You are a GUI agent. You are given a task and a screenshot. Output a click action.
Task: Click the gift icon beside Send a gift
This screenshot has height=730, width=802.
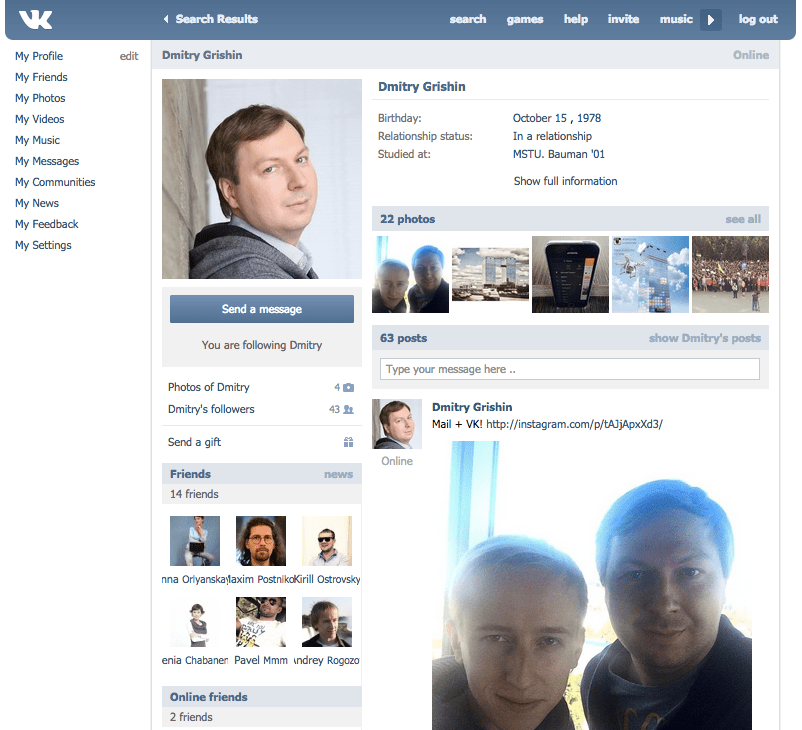[x=348, y=442]
